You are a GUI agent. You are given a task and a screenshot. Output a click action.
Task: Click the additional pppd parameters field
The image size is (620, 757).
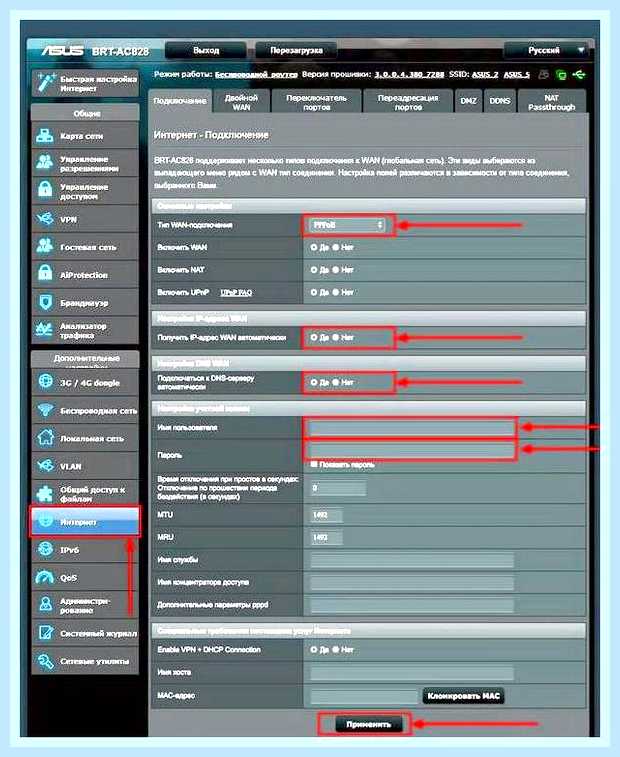tap(412, 605)
